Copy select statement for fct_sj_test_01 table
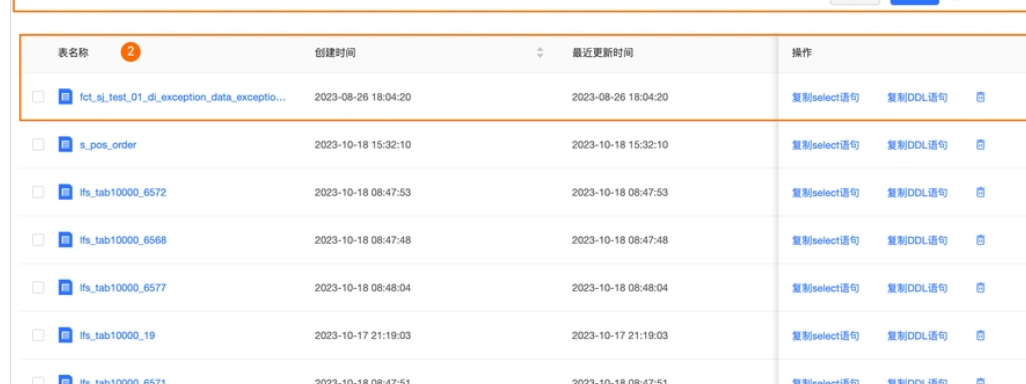This screenshot has width=1026, height=384. [825, 97]
